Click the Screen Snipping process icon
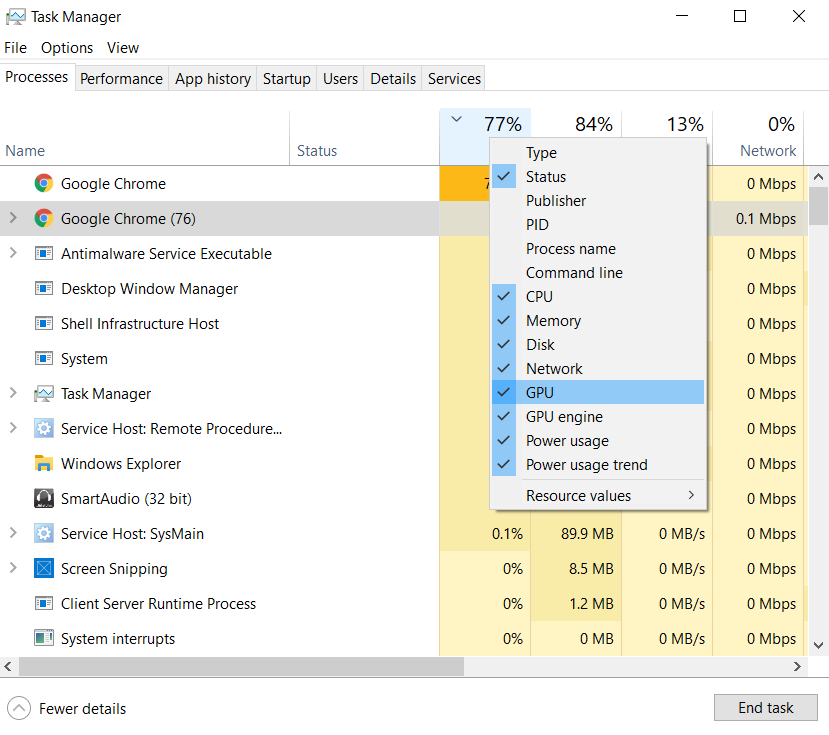The width and height of the screenshot is (829, 735). (x=43, y=569)
